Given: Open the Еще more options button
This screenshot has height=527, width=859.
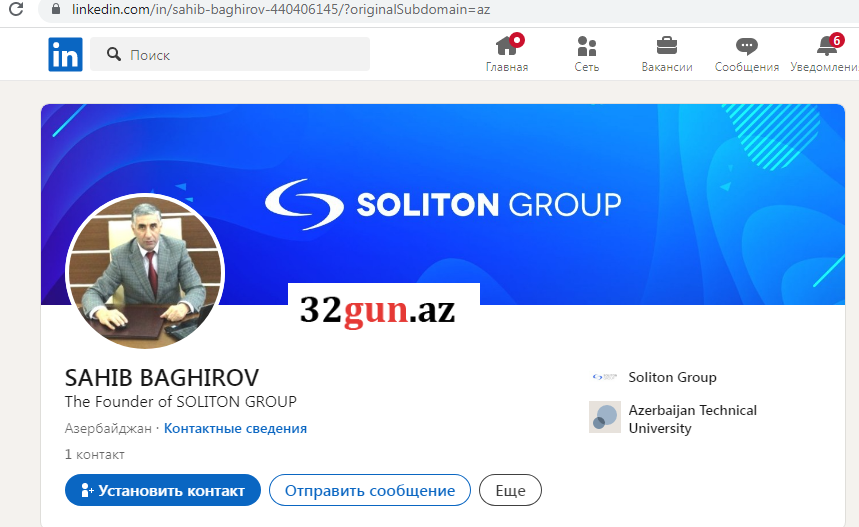Looking at the screenshot, I should click(510, 490).
